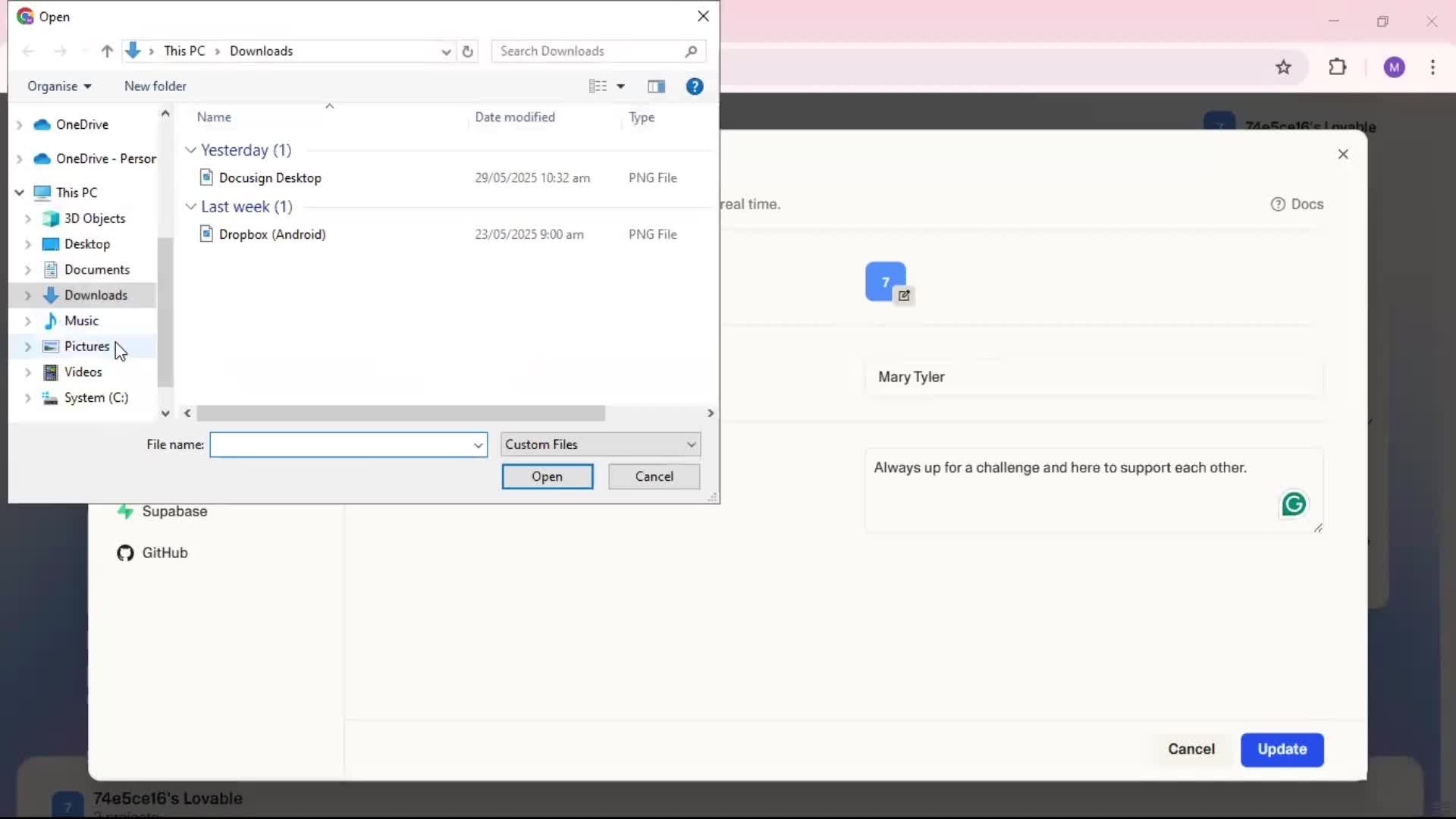Toggle the preview pane icon
1456x819 pixels.
pos(657,86)
